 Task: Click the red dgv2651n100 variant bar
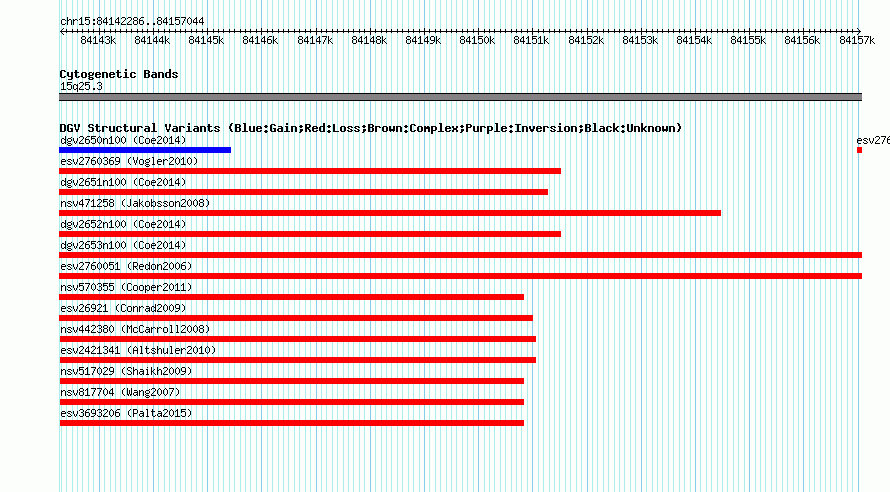304,192
